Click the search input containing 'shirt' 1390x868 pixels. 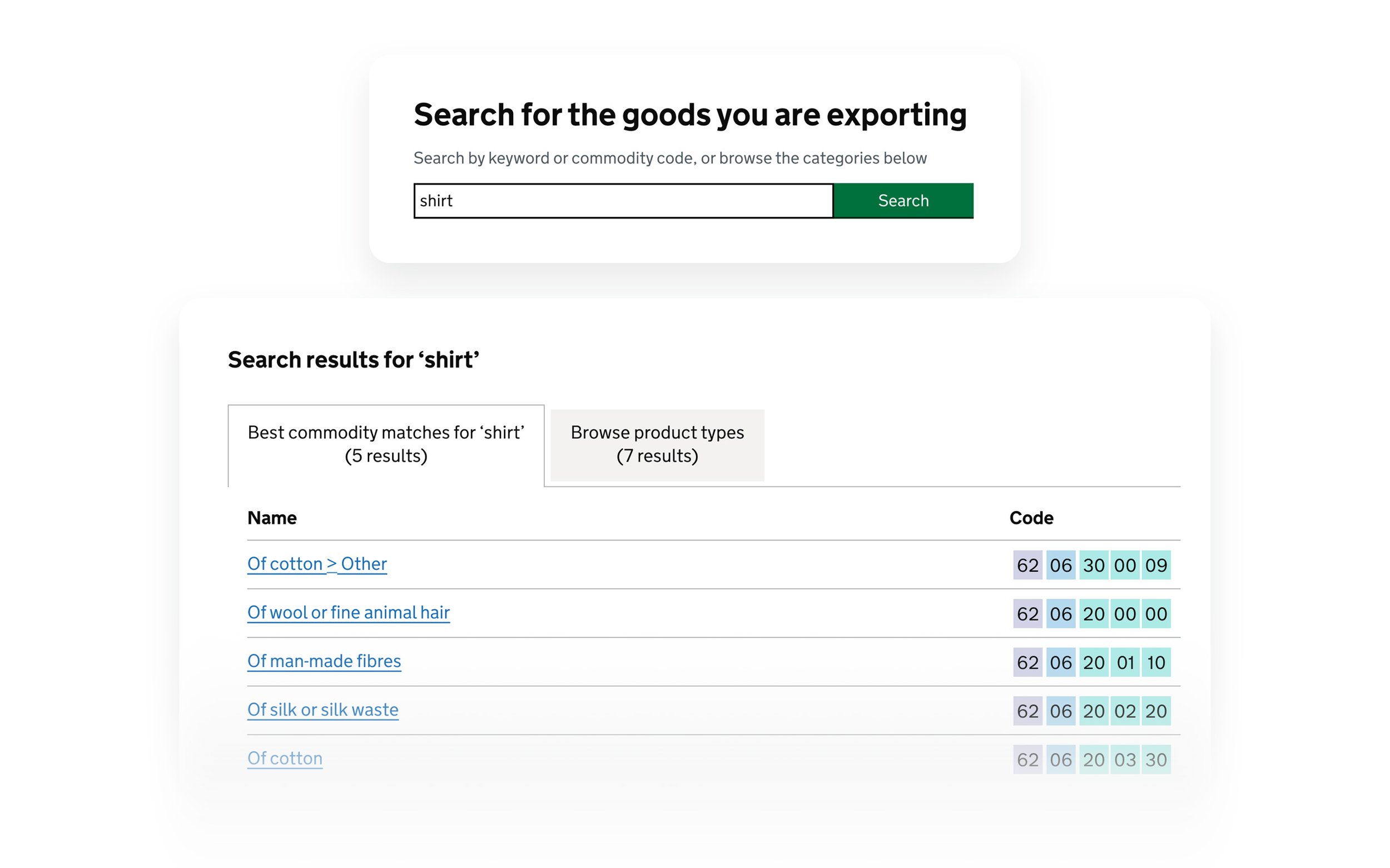click(623, 200)
